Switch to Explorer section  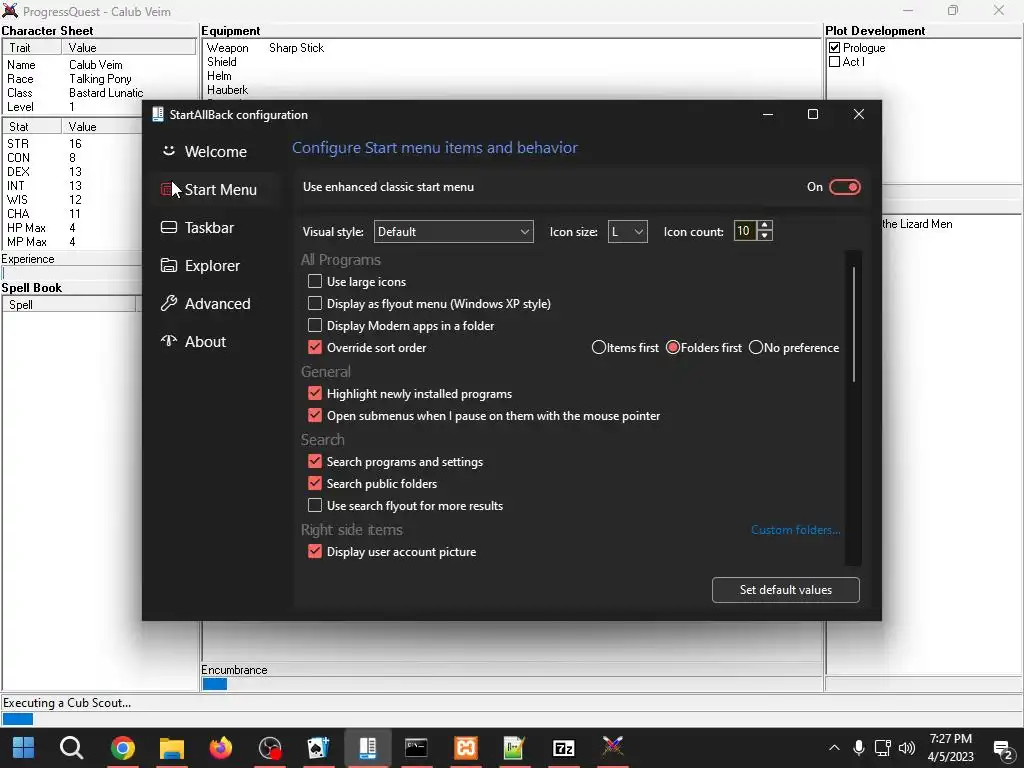point(216,265)
